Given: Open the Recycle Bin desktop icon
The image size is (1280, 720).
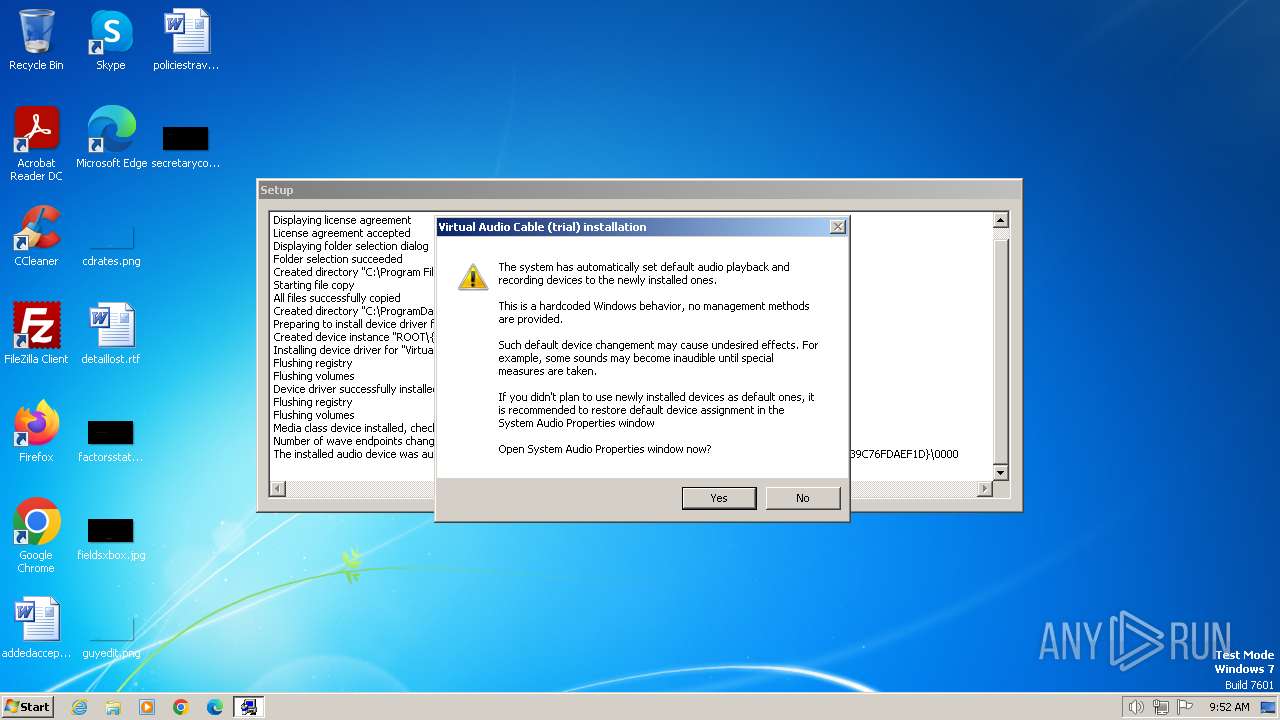Looking at the screenshot, I should pos(36,40).
